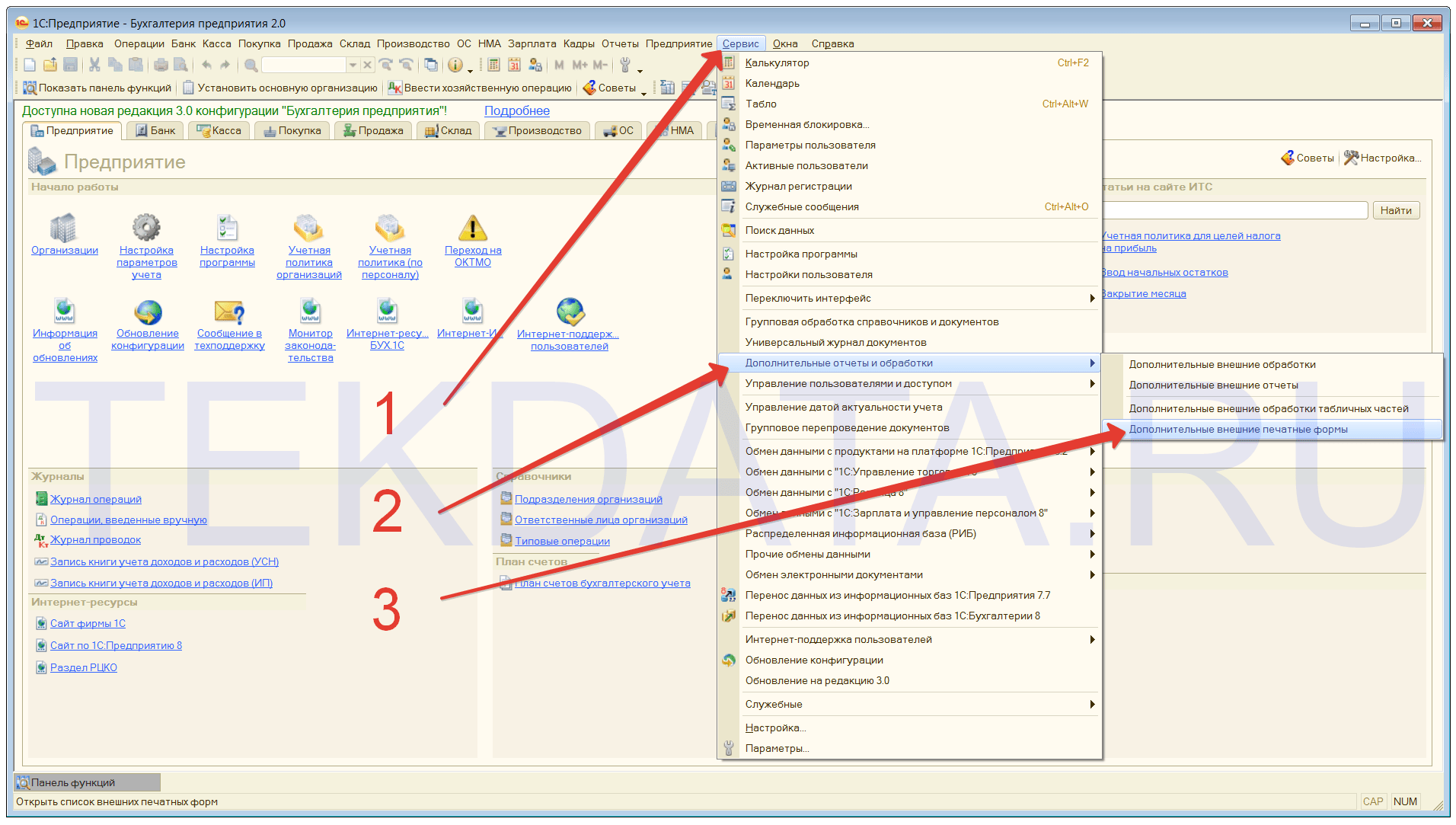Click Установить основную организацию button
Image resolution: width=1456 pixels, height=825 pixels.
click(x=280, y=88)
